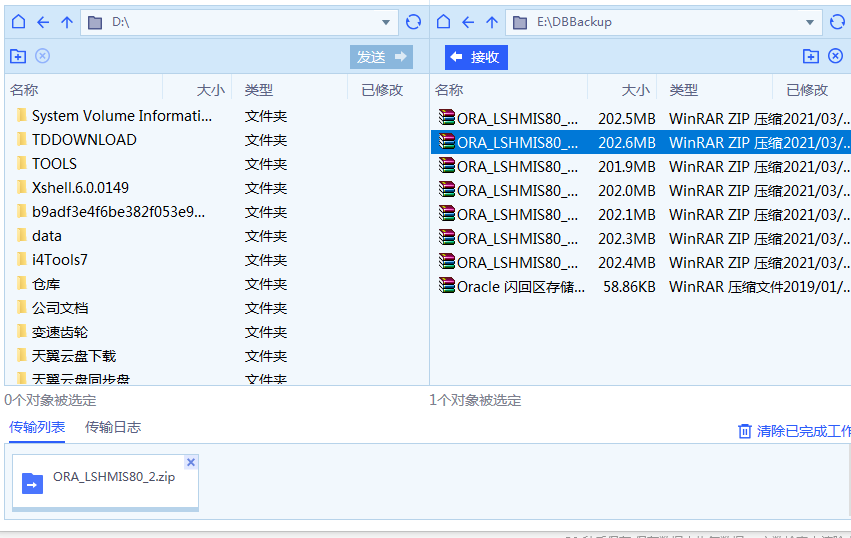
Task: Go back in the left pane
Action: 43,22
